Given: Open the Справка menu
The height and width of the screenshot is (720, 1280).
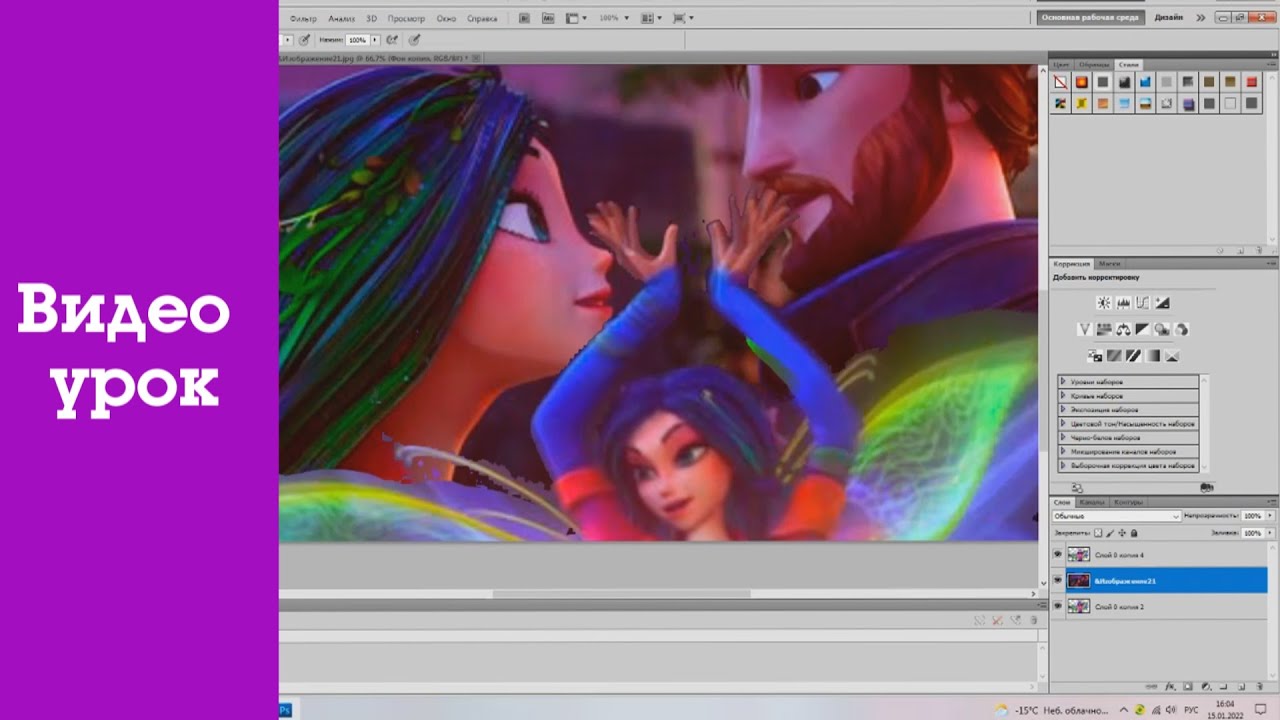Looking at the screenshot, I should pyautogui.click(x=482, y=18).
